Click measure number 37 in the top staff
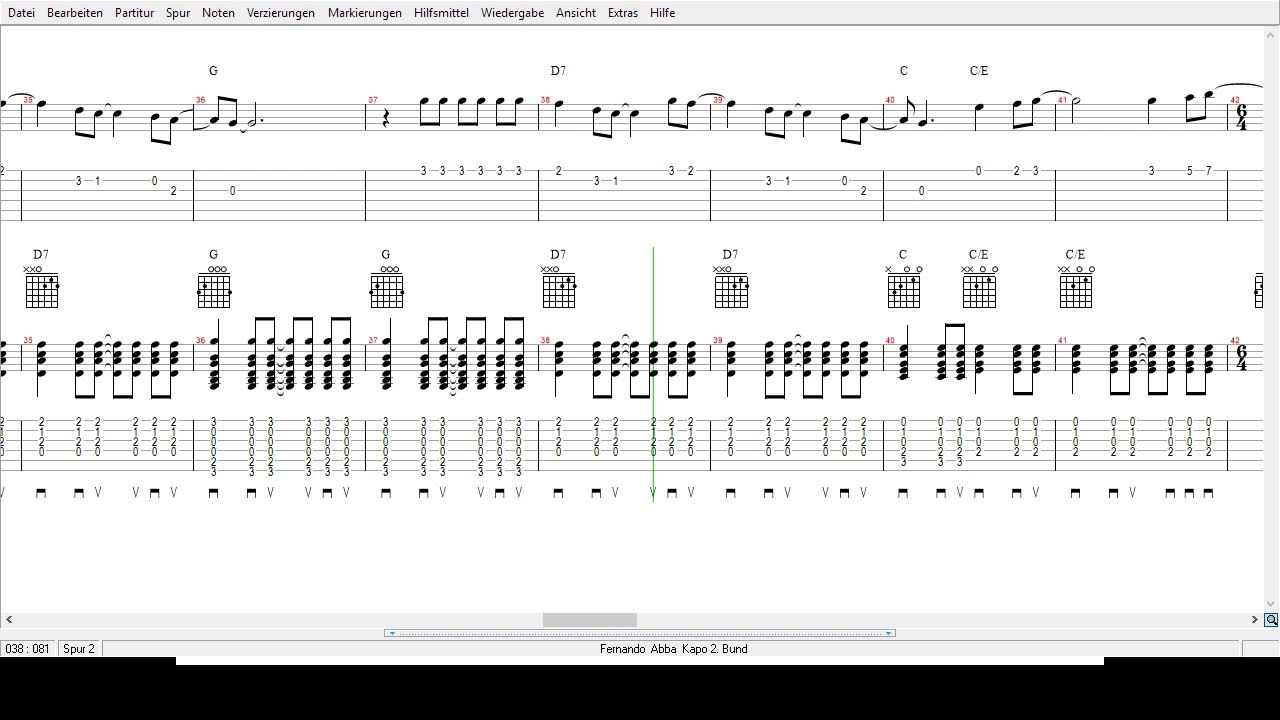 [x=373, y=100]
